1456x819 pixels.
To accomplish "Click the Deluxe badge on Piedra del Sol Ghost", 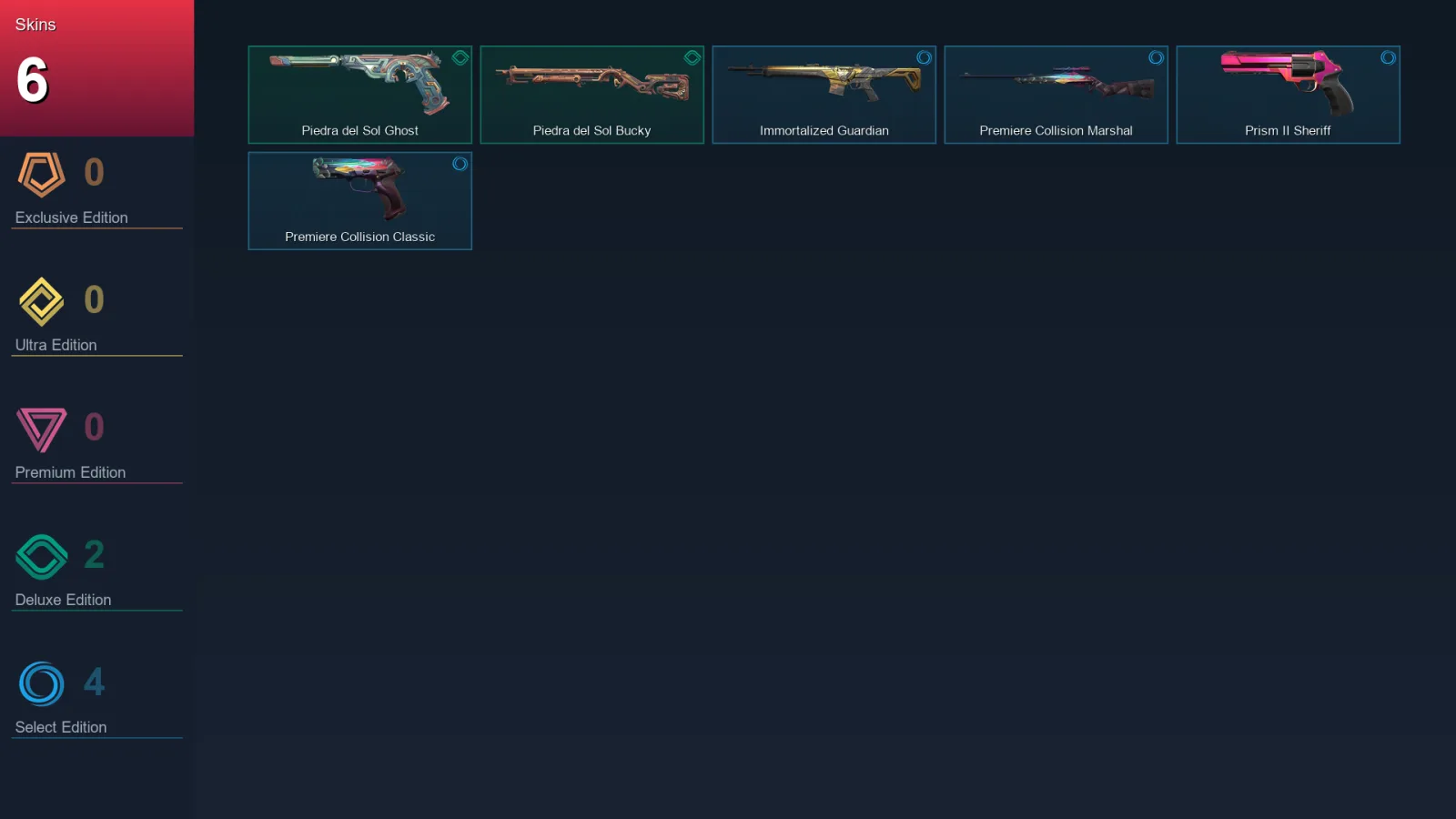I will click(x=460, y=58).
